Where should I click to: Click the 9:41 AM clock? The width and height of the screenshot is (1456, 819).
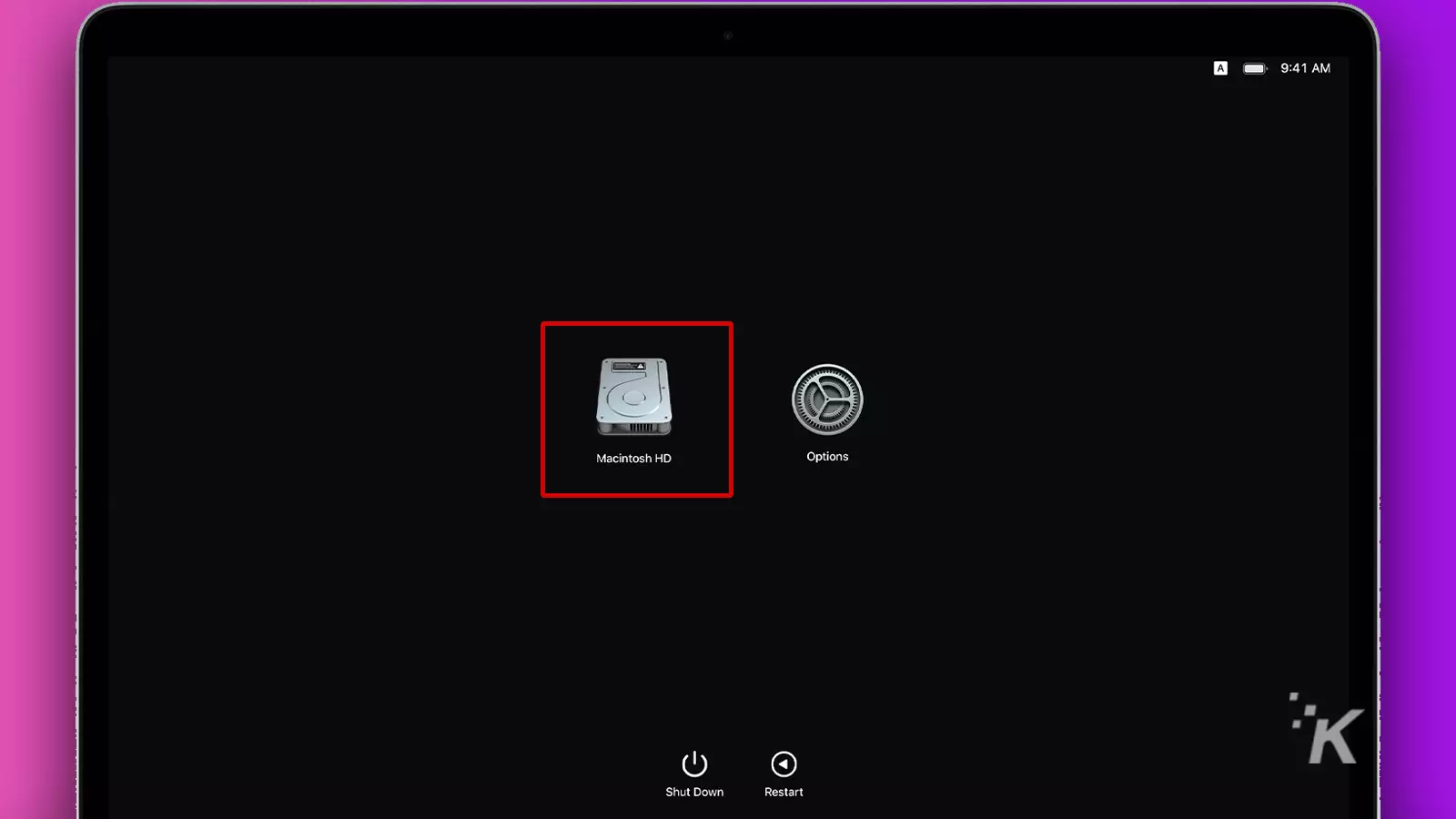click(1305, 68)
